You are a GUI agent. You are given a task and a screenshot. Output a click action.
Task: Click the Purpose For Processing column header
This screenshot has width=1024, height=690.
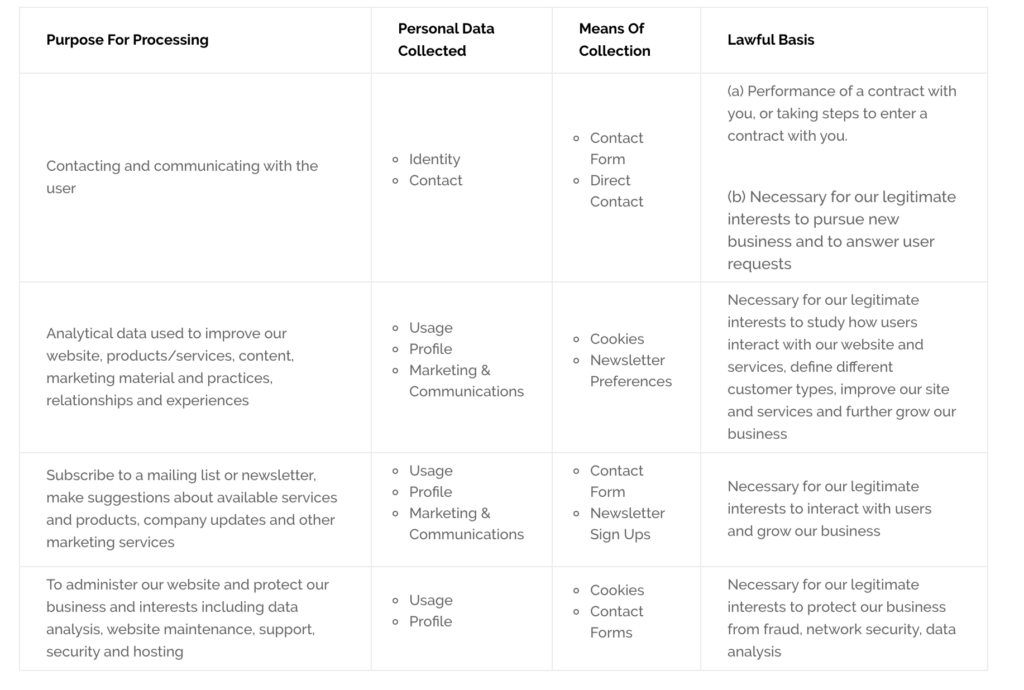127,40
